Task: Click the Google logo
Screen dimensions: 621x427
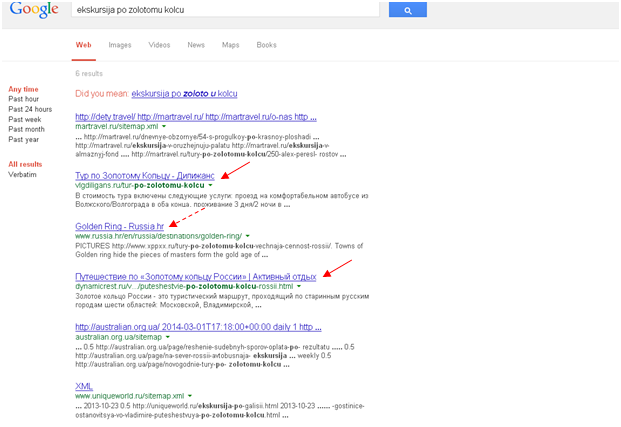Action: pyautogui.click(x=32, y=10)
